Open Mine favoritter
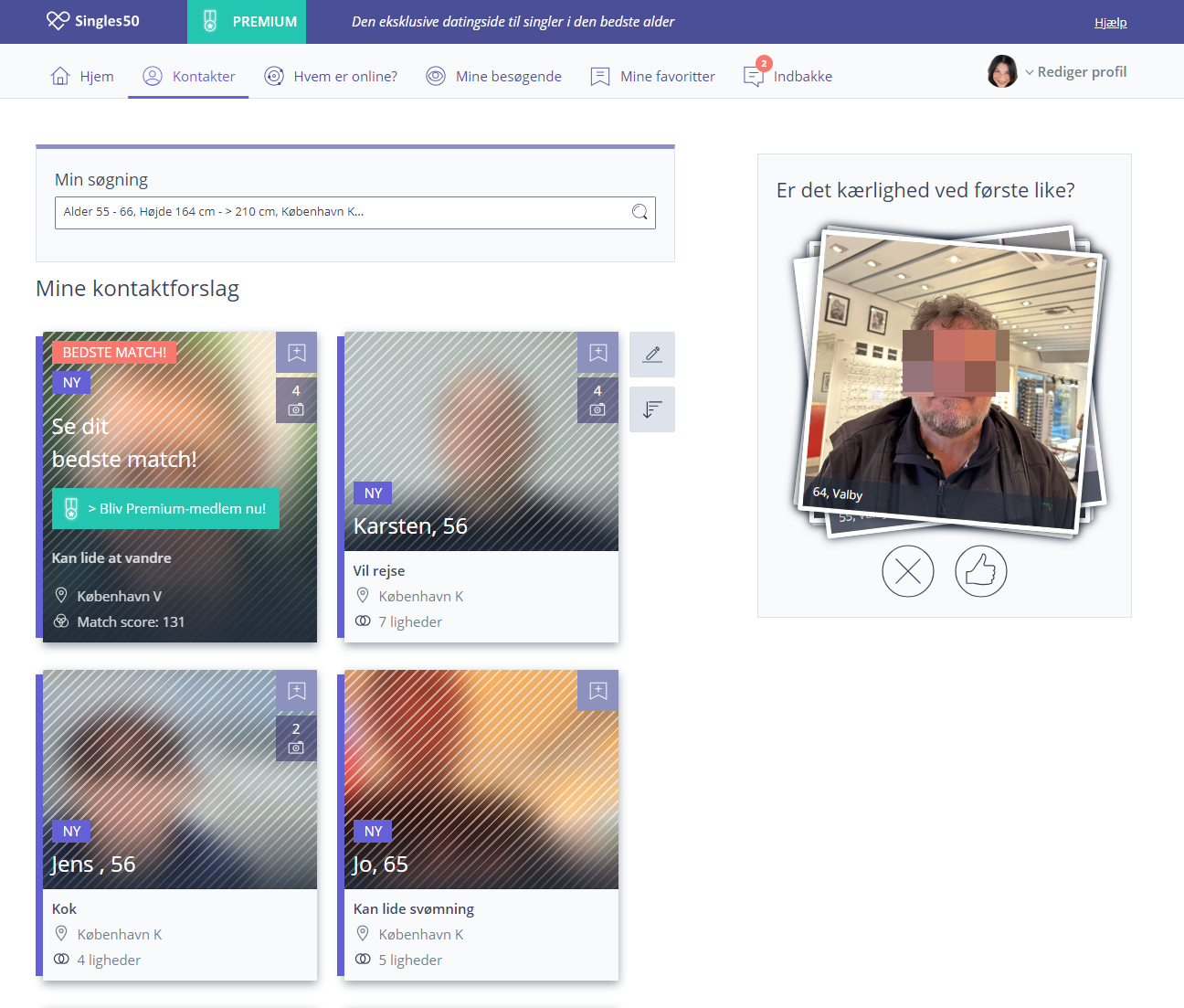Image resolution: width=1184 pixels, height=1008 pixels. point(653,76)
